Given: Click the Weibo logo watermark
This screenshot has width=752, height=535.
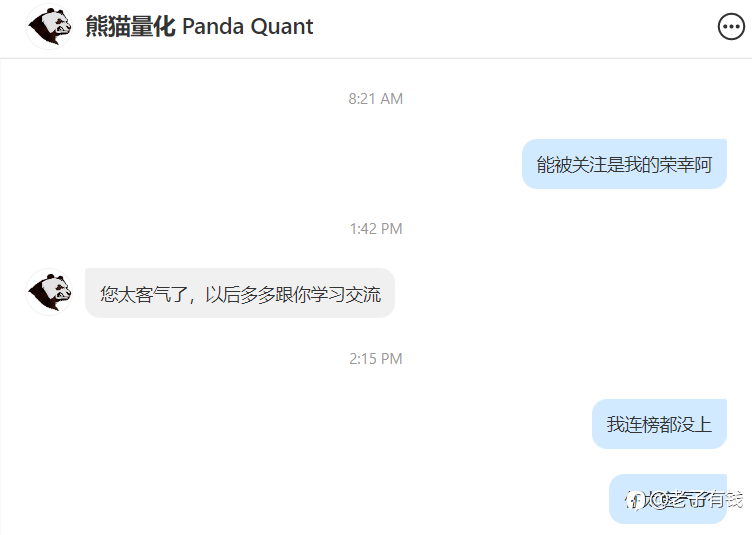Looking at the screenshot, I should (634, 500).
